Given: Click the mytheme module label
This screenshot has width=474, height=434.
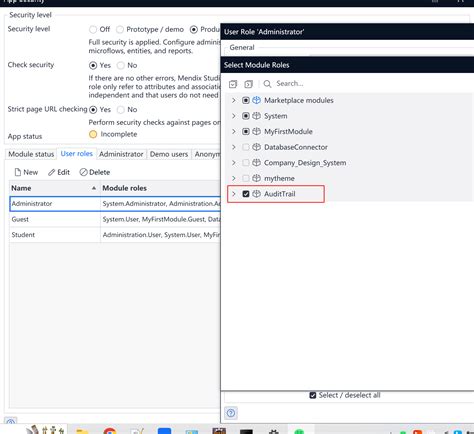Looking at the screenshot, I should tap(279, 178).
